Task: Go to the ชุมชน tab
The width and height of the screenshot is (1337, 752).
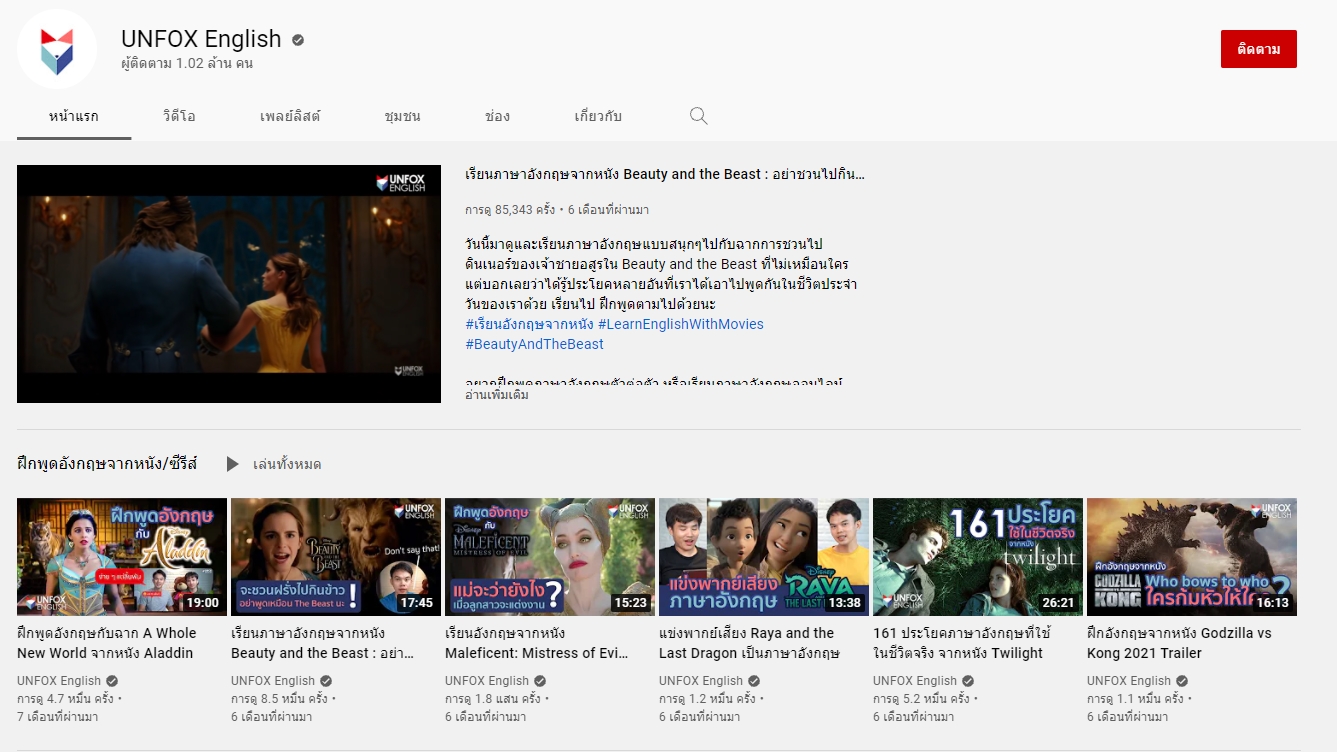Action: coord(402,116)
